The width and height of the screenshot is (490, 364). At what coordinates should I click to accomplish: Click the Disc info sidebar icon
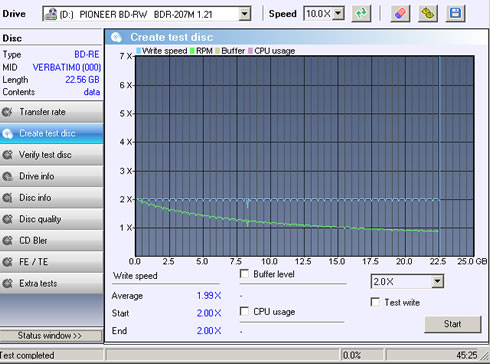click(x=7, y=198)
